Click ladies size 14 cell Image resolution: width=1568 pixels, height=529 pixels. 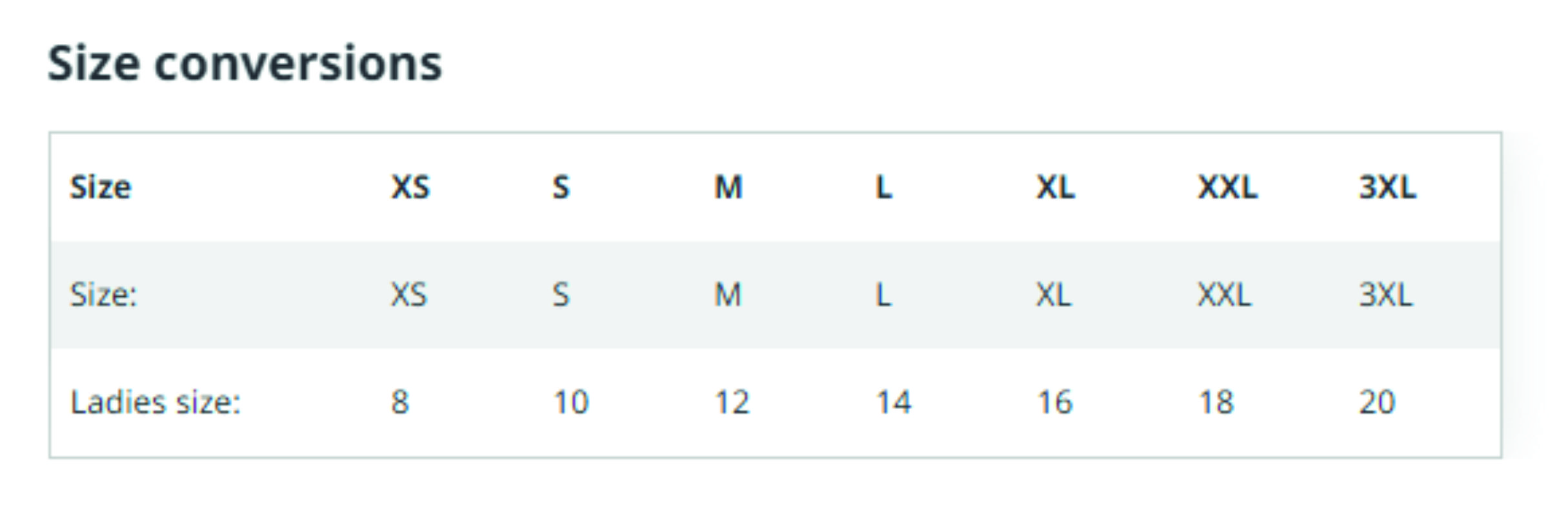pos(894,402)
